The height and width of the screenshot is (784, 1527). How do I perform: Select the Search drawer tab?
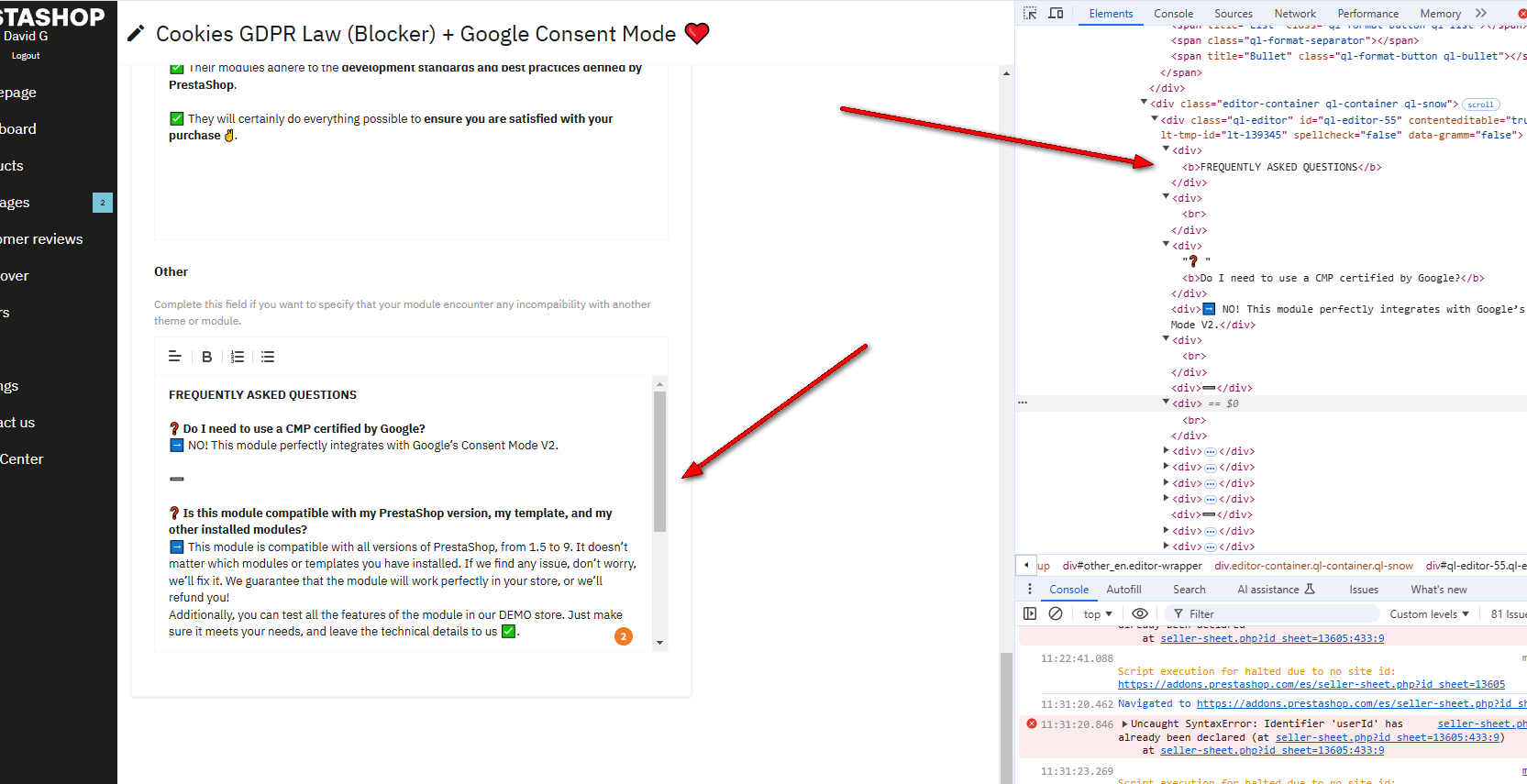point(1190,590)
